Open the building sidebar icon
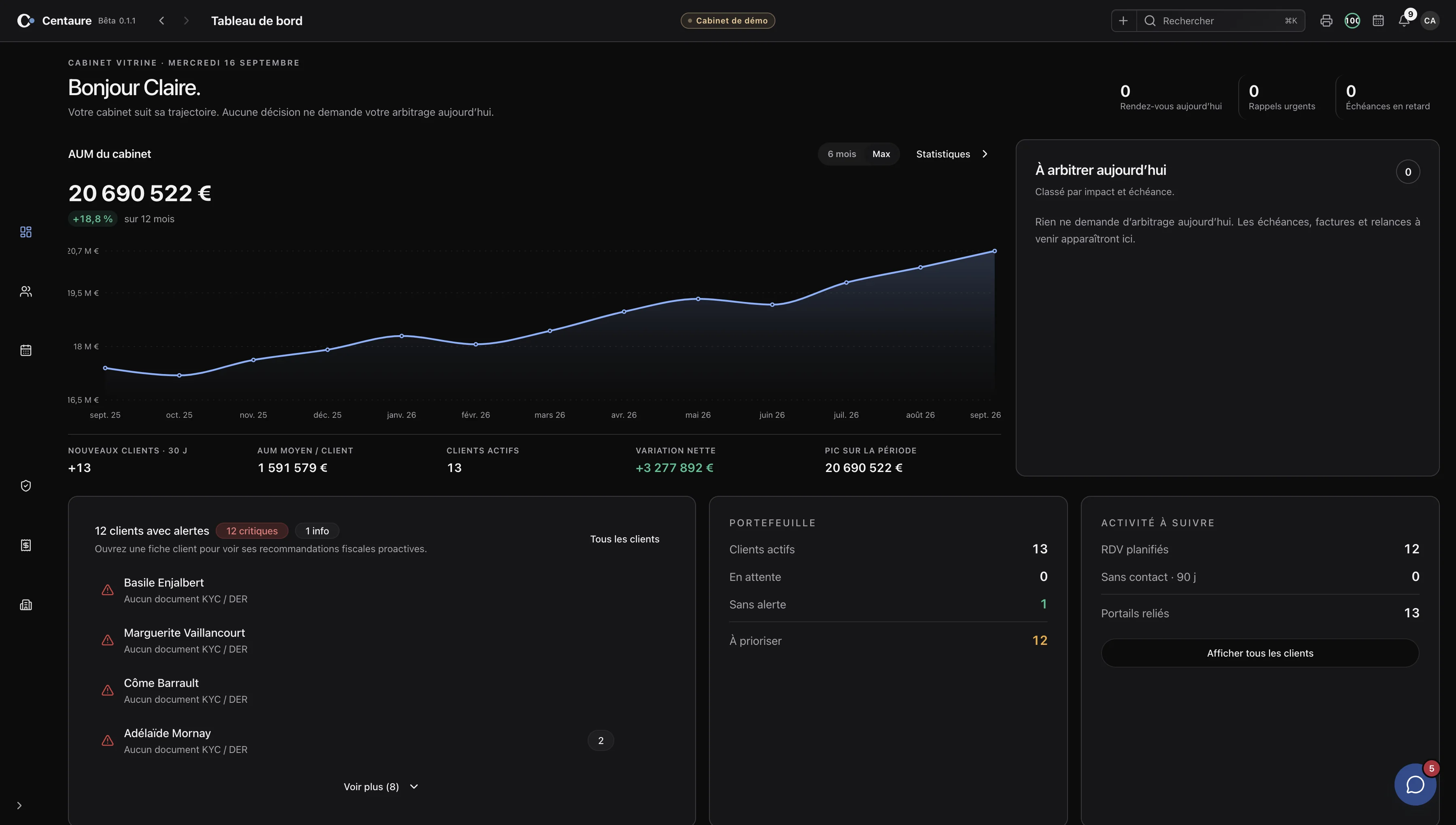 click(25, 605)
